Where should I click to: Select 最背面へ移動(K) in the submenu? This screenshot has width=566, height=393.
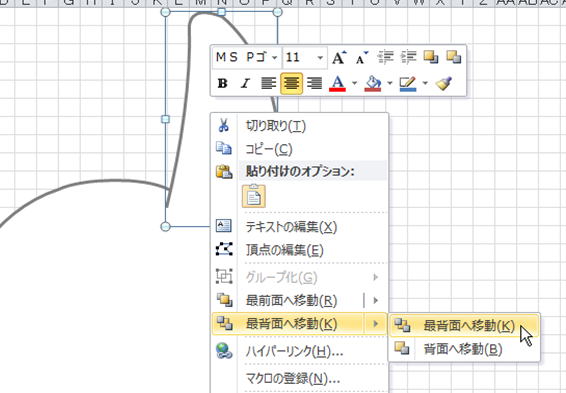464,326
